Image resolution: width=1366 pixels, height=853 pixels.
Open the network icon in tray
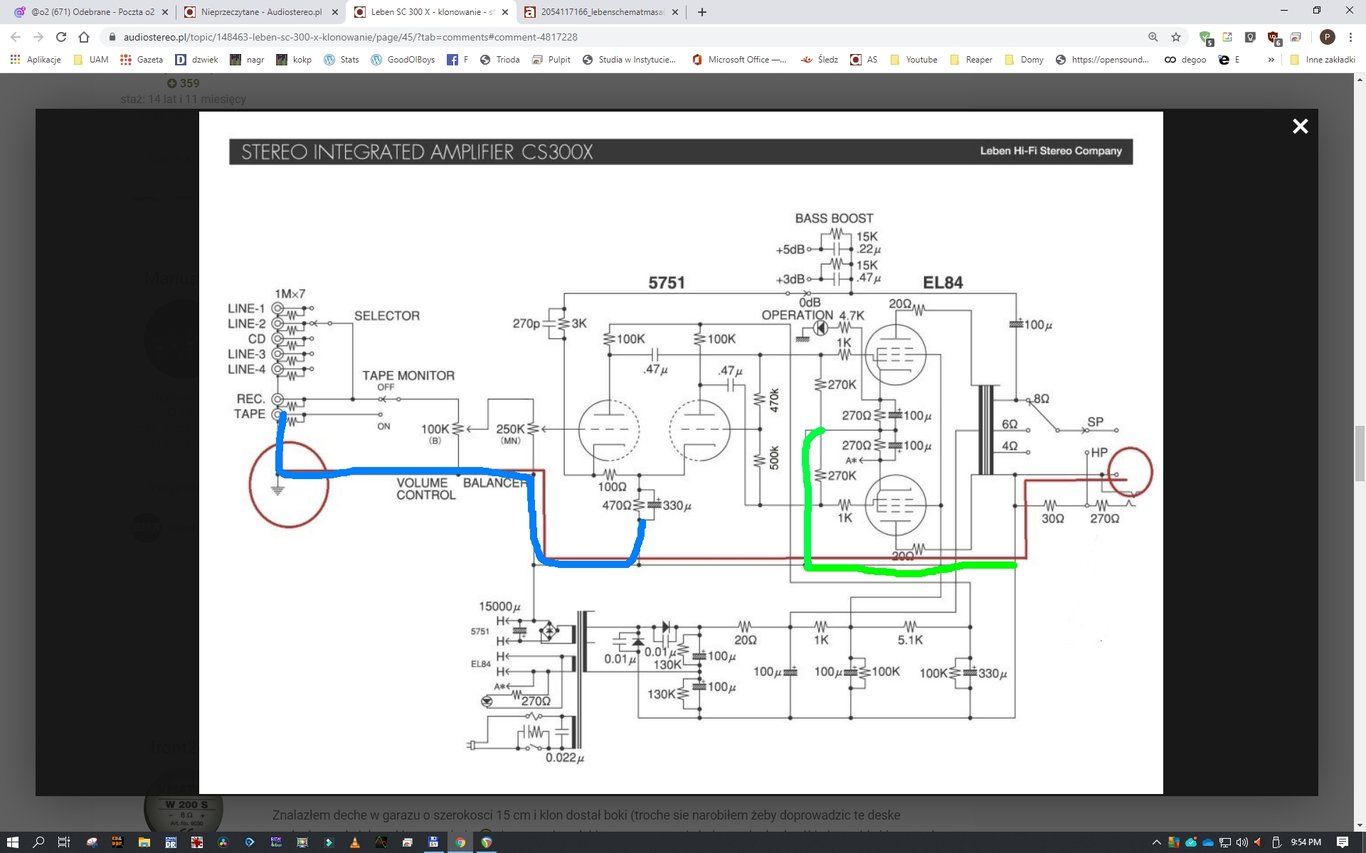click(x=1225, y=842)
